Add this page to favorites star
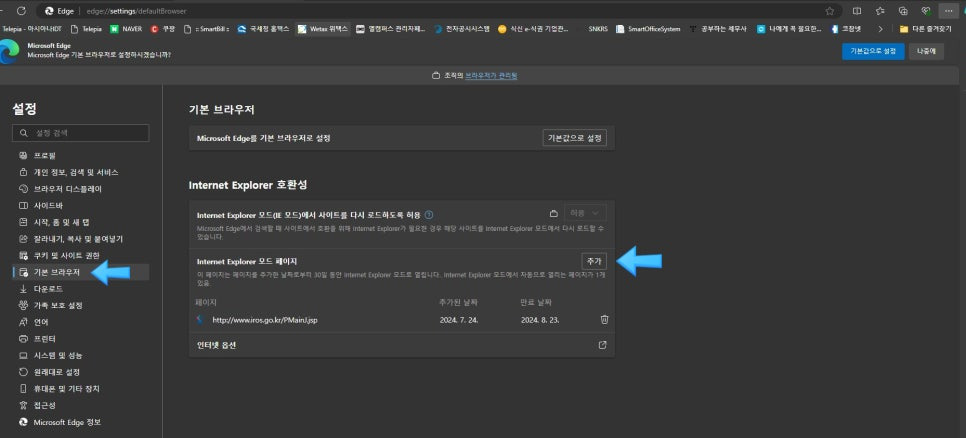Screen dimensions: 966x438 [830, 11]
